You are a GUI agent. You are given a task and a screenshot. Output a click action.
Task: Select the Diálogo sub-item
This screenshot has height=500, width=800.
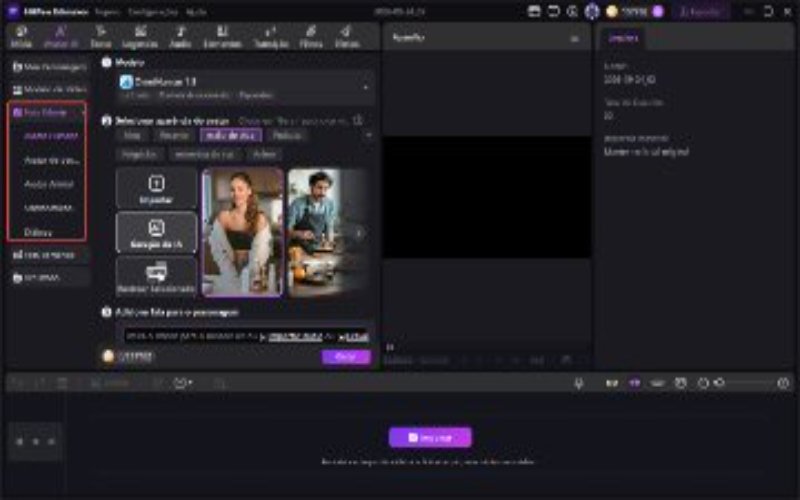[38, 232]
